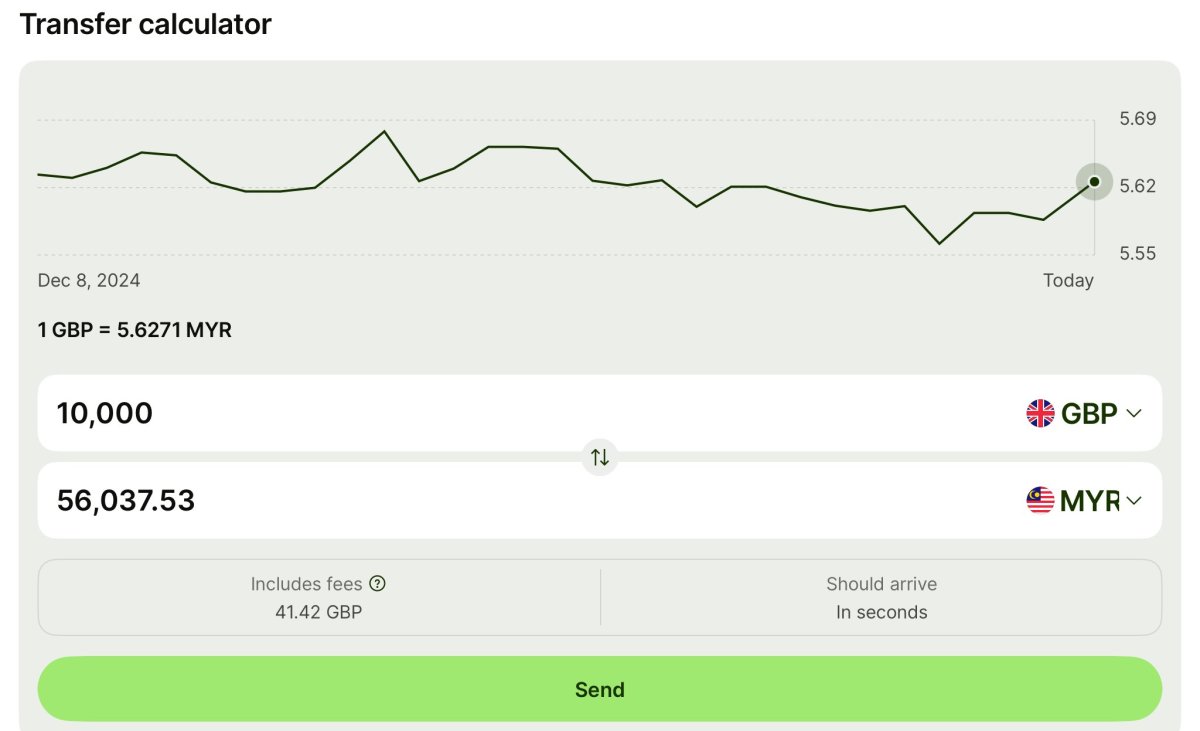Click the 10,000 send amount field
This screenshot has height=731, width=1200.
coord(520,413)
